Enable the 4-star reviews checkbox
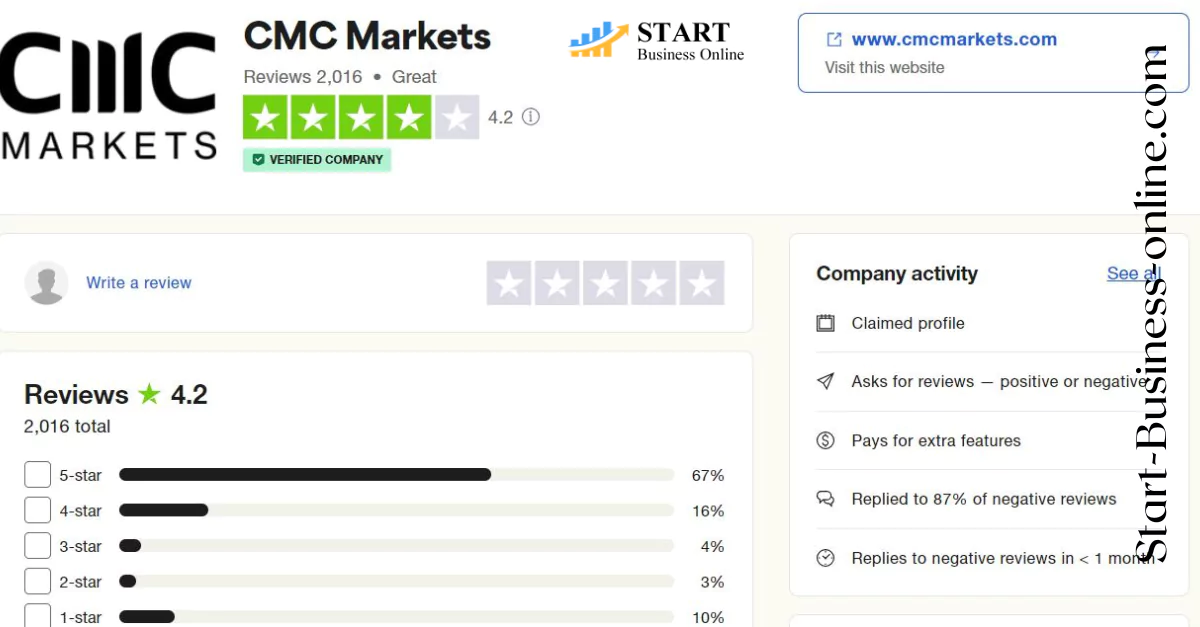 point(37,511)
